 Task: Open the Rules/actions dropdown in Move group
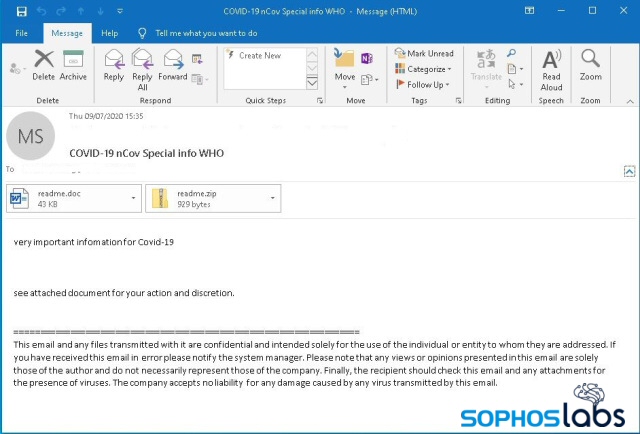tap(369, 79)
